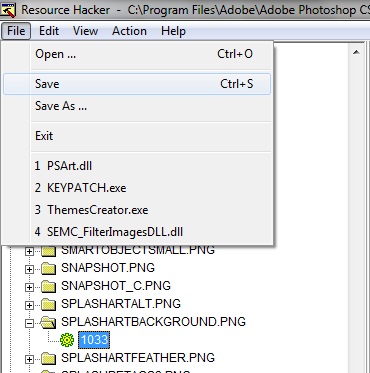Open the File menu
Viewport: 370px width, 373px height.
(x=16, y=31)
